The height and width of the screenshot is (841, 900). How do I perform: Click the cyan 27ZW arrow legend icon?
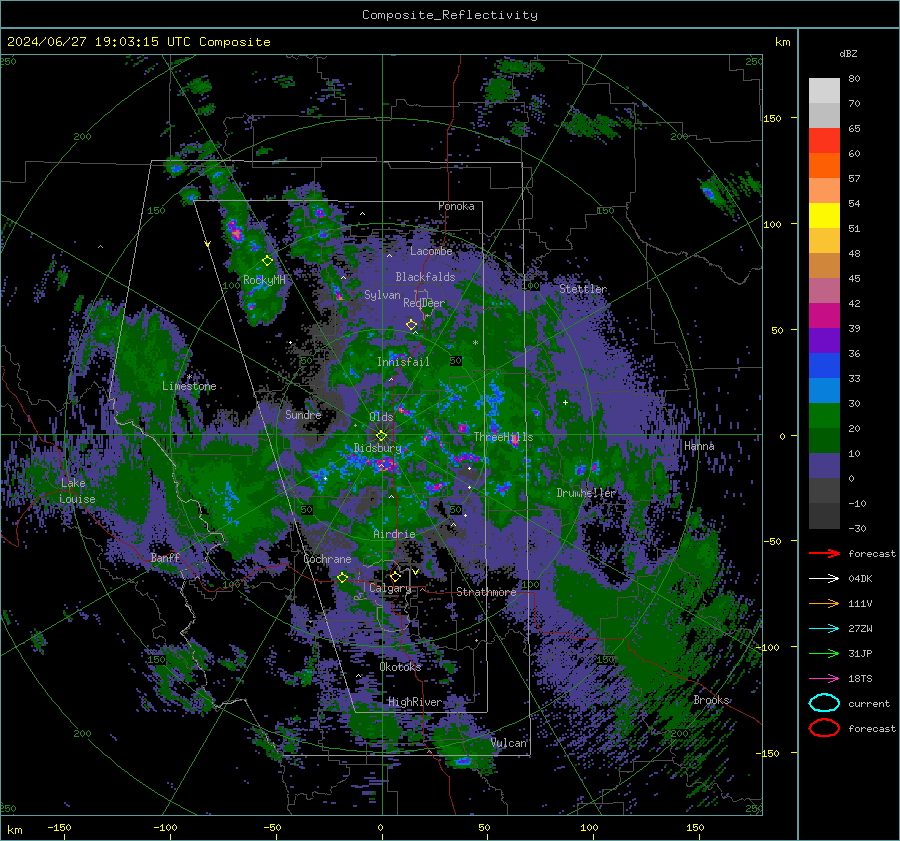click(x=824, y=629)
